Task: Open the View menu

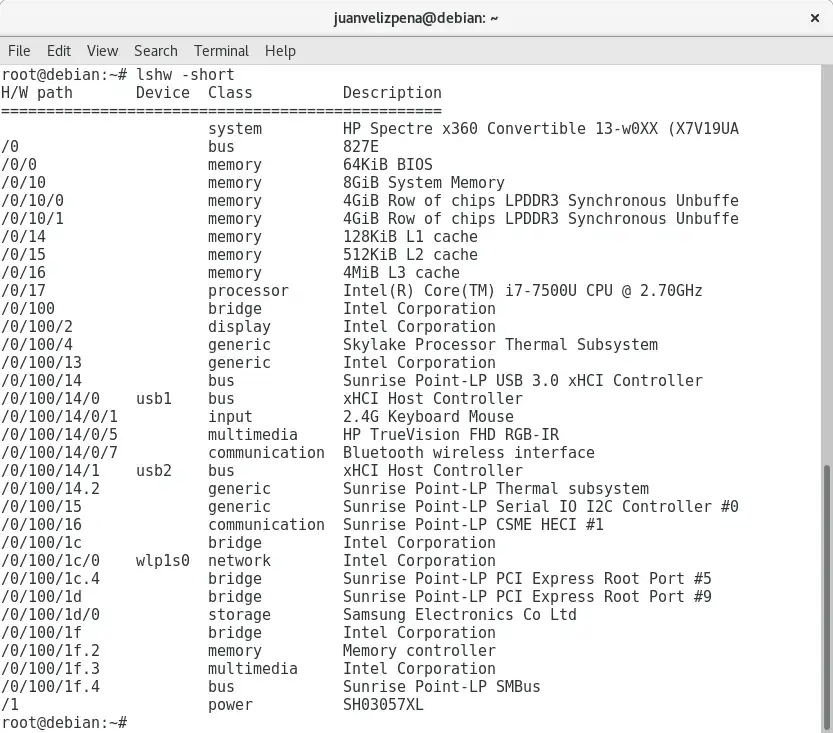Action: click(x=103, y=51)
